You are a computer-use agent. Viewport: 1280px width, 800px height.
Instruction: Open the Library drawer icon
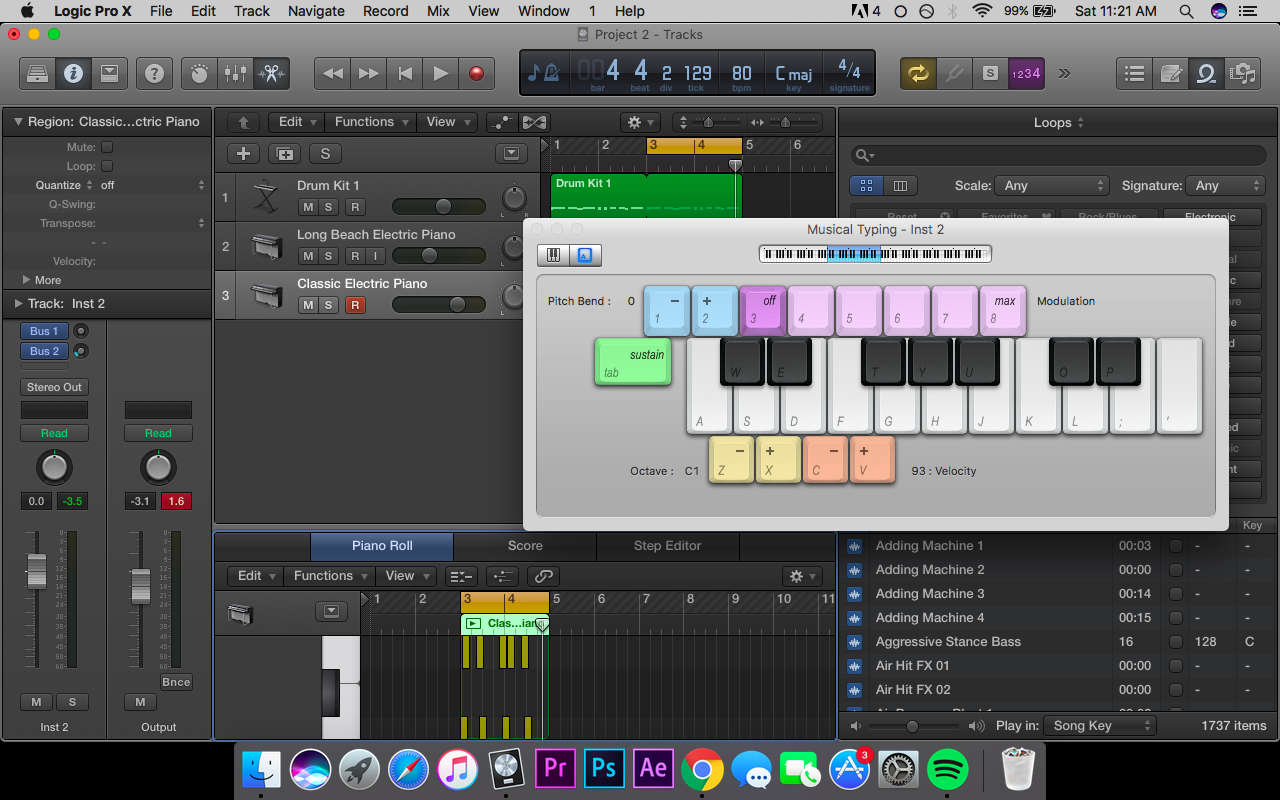37,73
